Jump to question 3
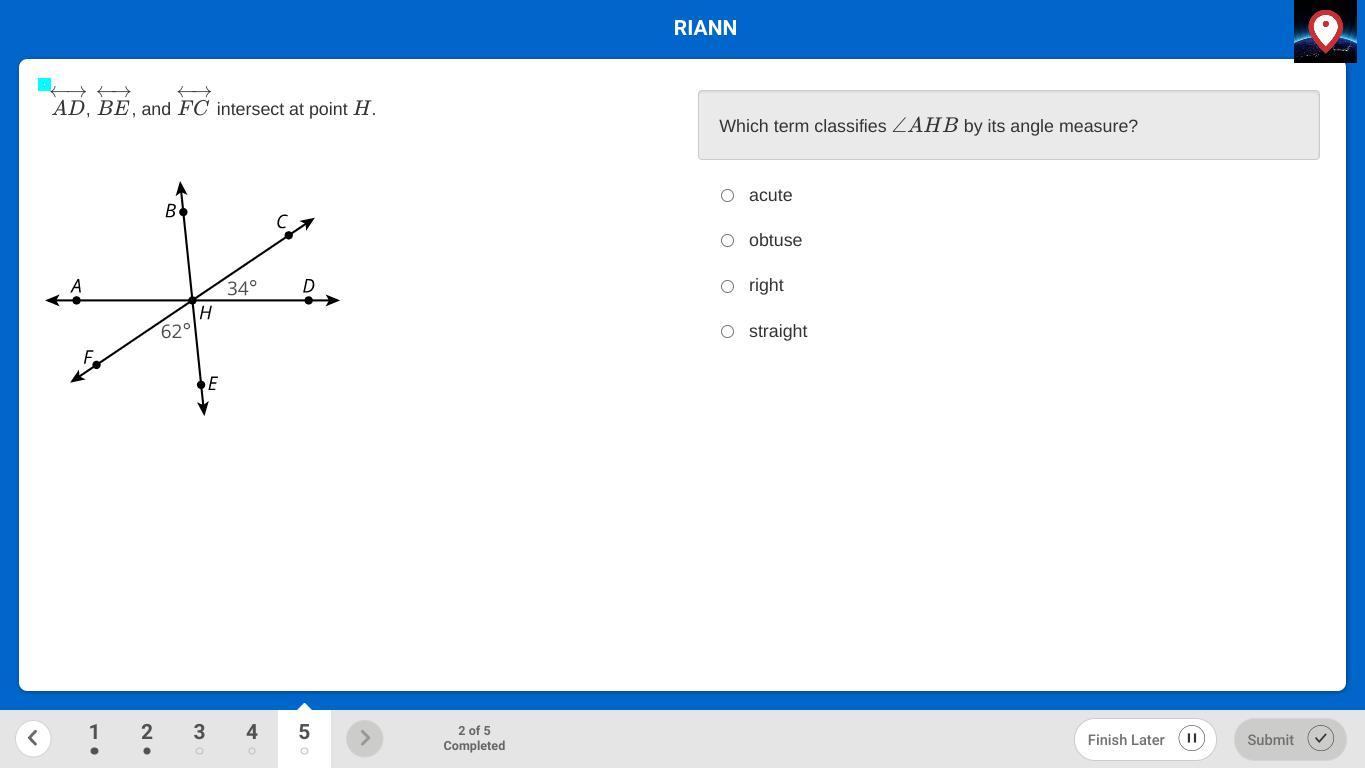The width and height of the screenshot is (1365, 768). [x=199, y=738]
